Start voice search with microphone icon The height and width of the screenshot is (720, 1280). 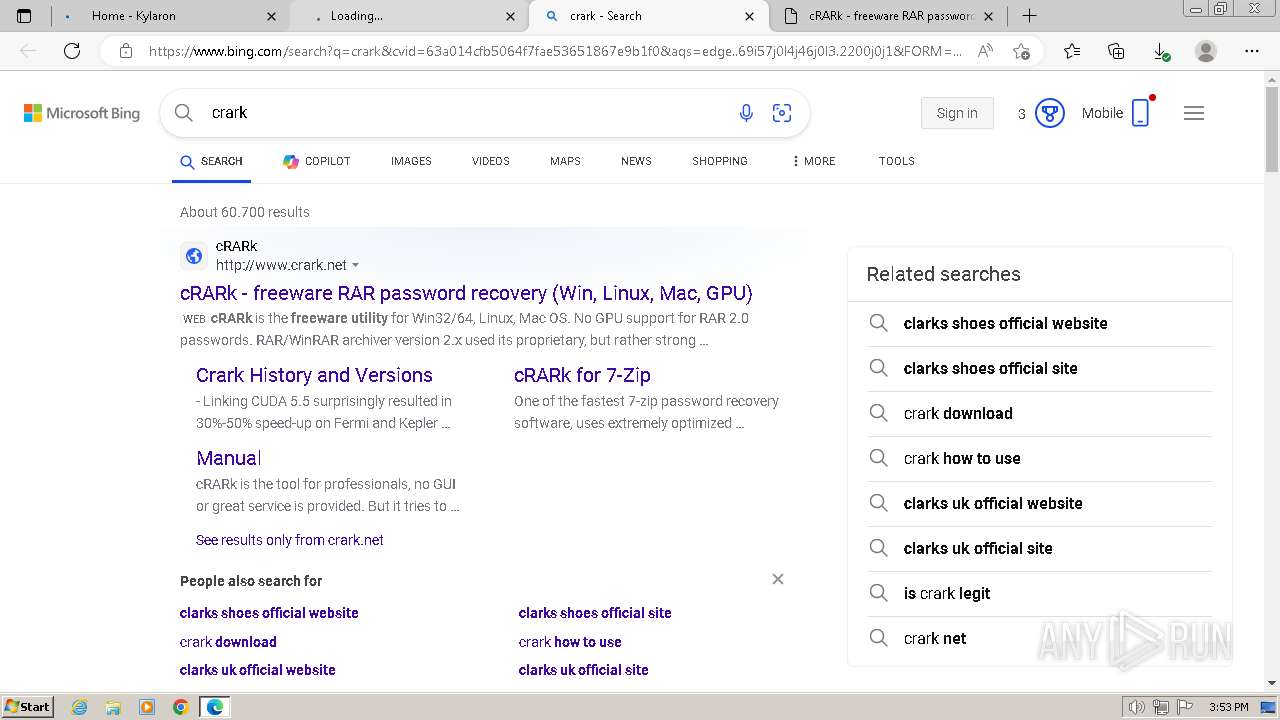tap(746, 113)
